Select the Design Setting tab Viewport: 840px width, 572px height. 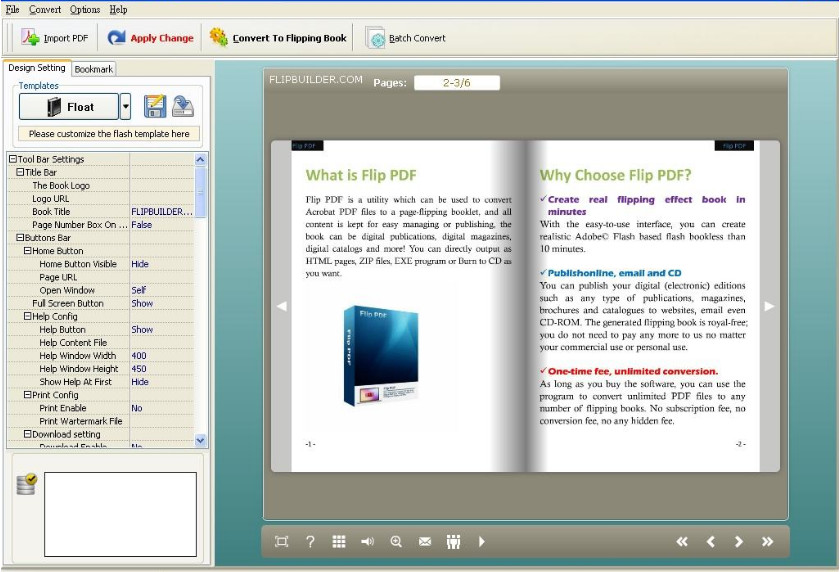point(36,68)
